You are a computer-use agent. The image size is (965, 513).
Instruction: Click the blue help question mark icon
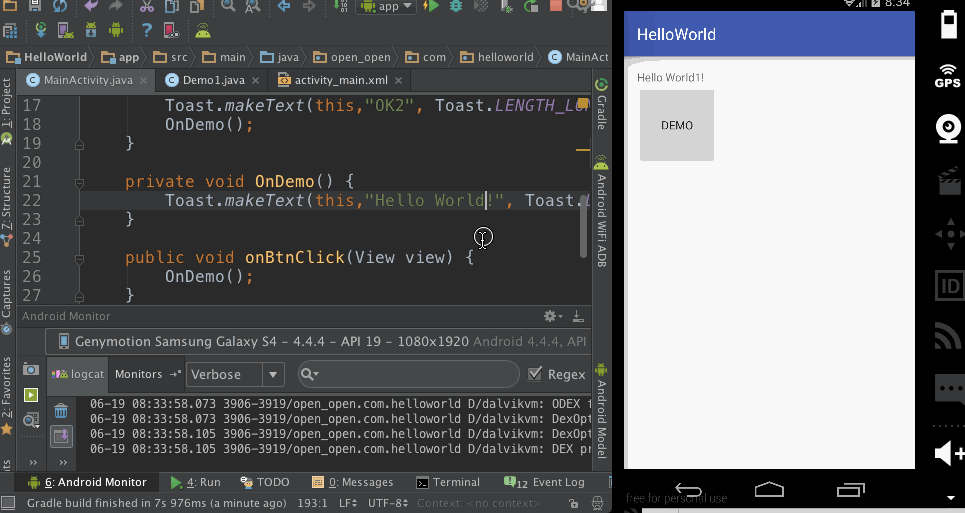[x=146, y=30]
